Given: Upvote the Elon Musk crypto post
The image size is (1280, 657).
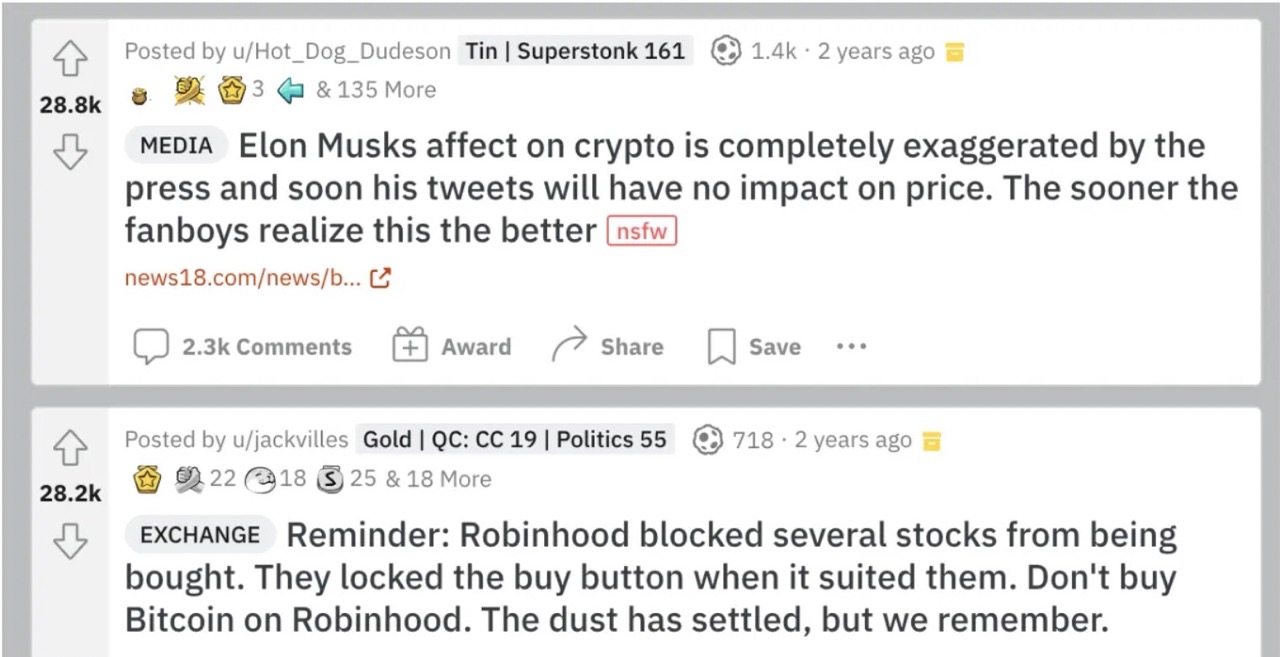Looking at the screenshot, I should tap(70, 58).
